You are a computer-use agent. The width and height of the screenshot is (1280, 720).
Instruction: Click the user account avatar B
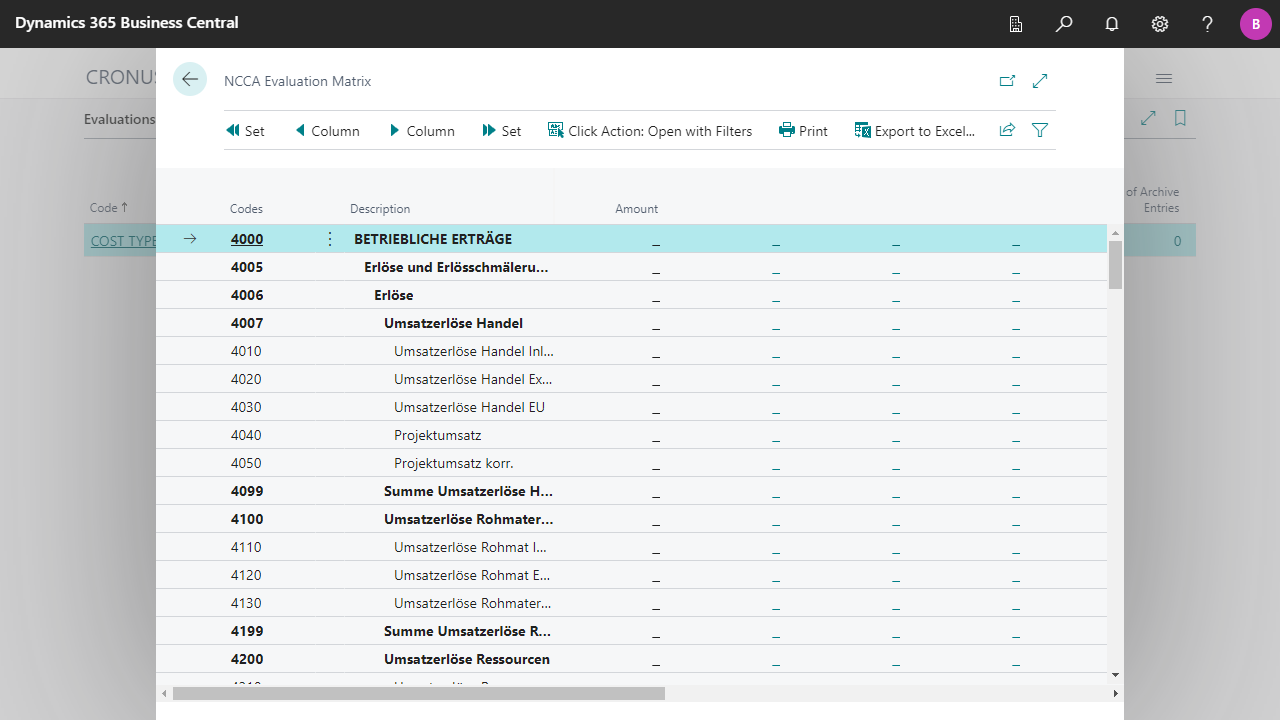tap(1255, 24)
